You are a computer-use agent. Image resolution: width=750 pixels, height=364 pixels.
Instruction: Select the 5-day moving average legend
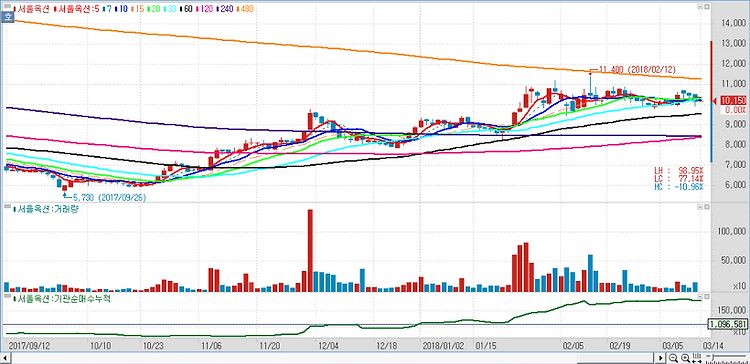[77, 9]
